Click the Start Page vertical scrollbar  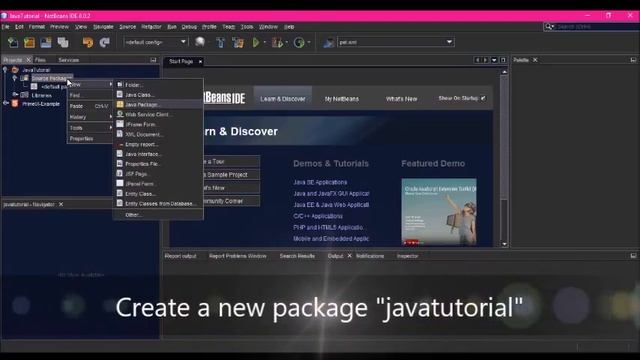[504, 158]
